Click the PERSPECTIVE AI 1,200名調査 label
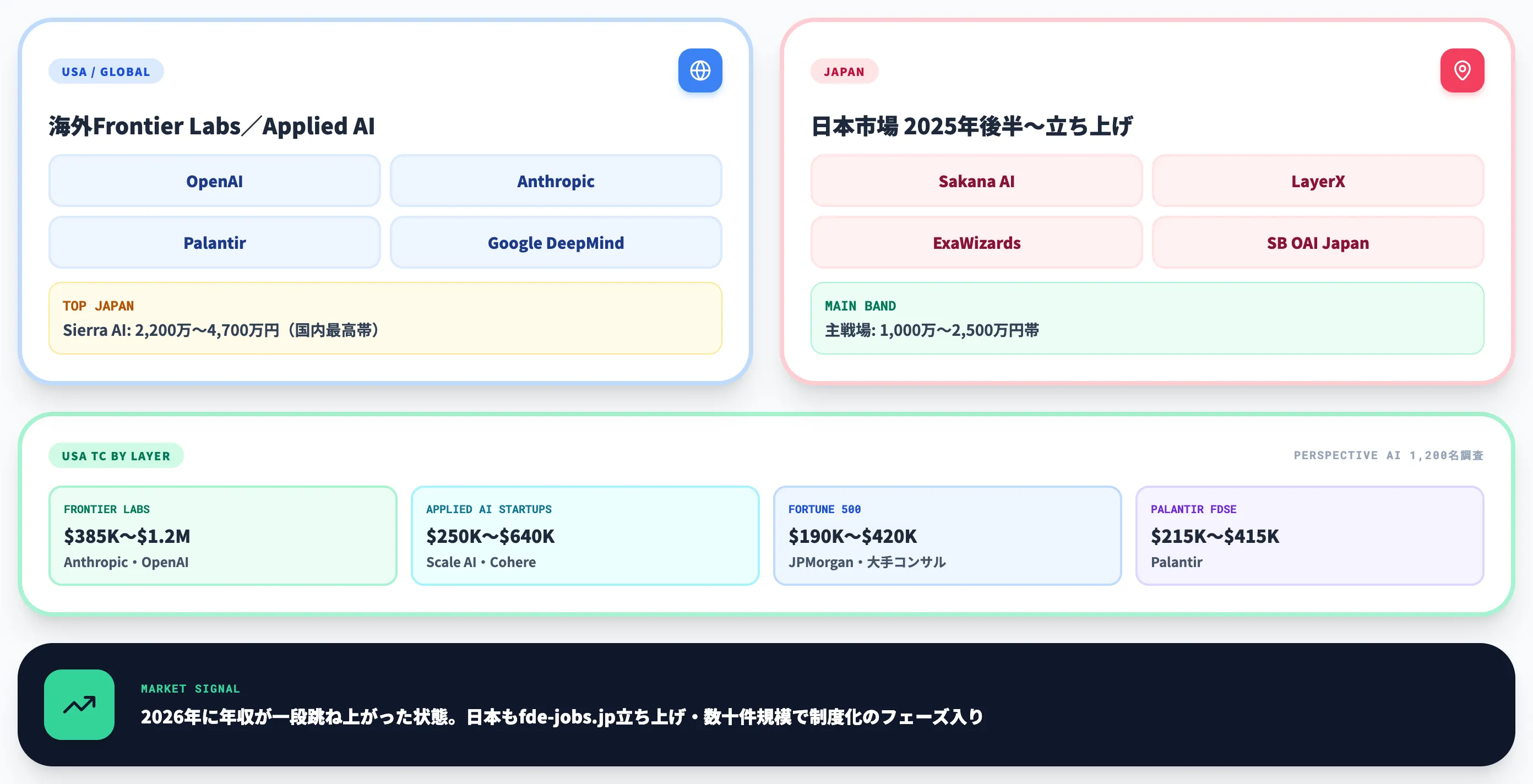This screenshot has height=784, width=1533. pyautogui.click(x=1388, y=455)
